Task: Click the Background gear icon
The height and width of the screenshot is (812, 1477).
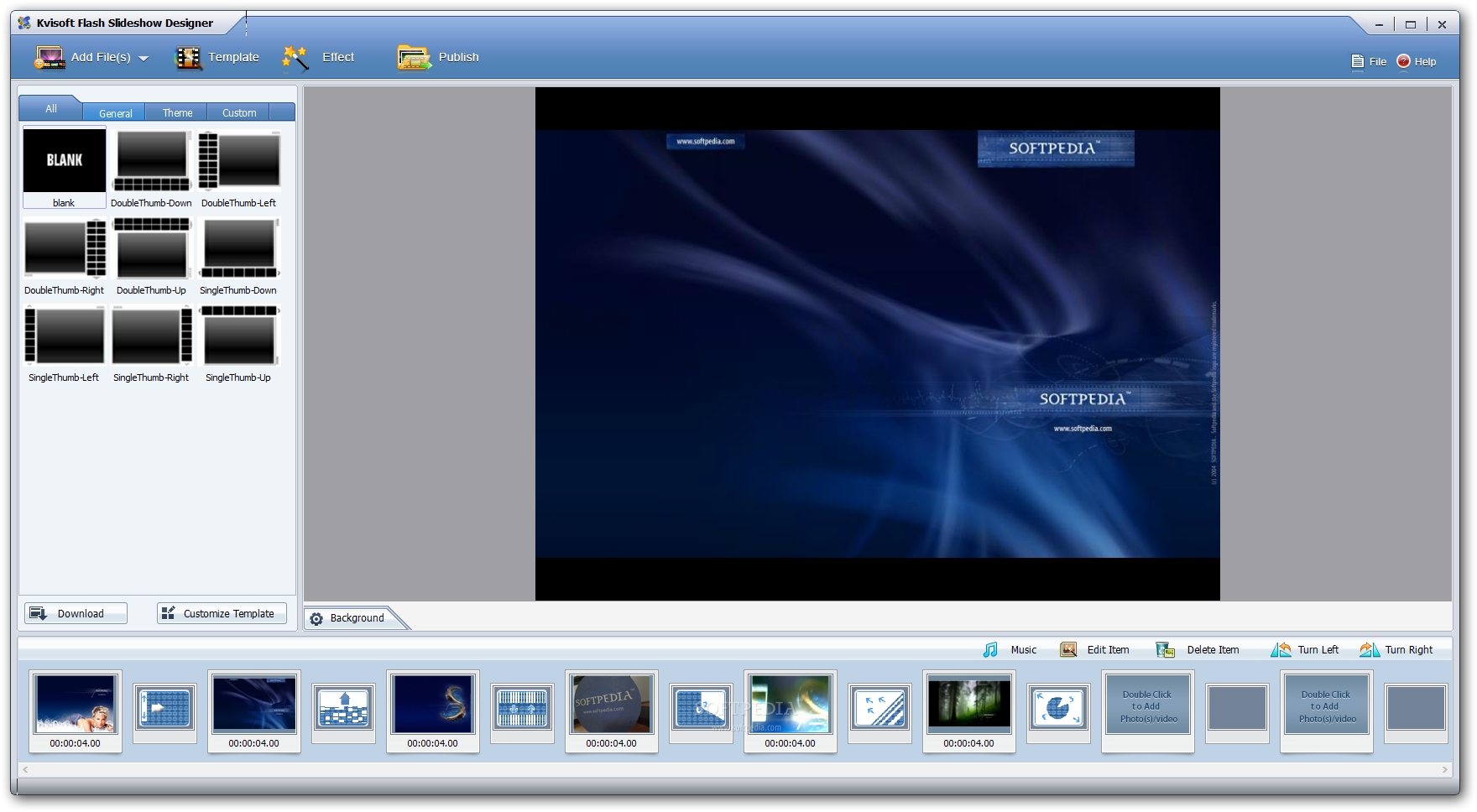Action: [316, 619]
